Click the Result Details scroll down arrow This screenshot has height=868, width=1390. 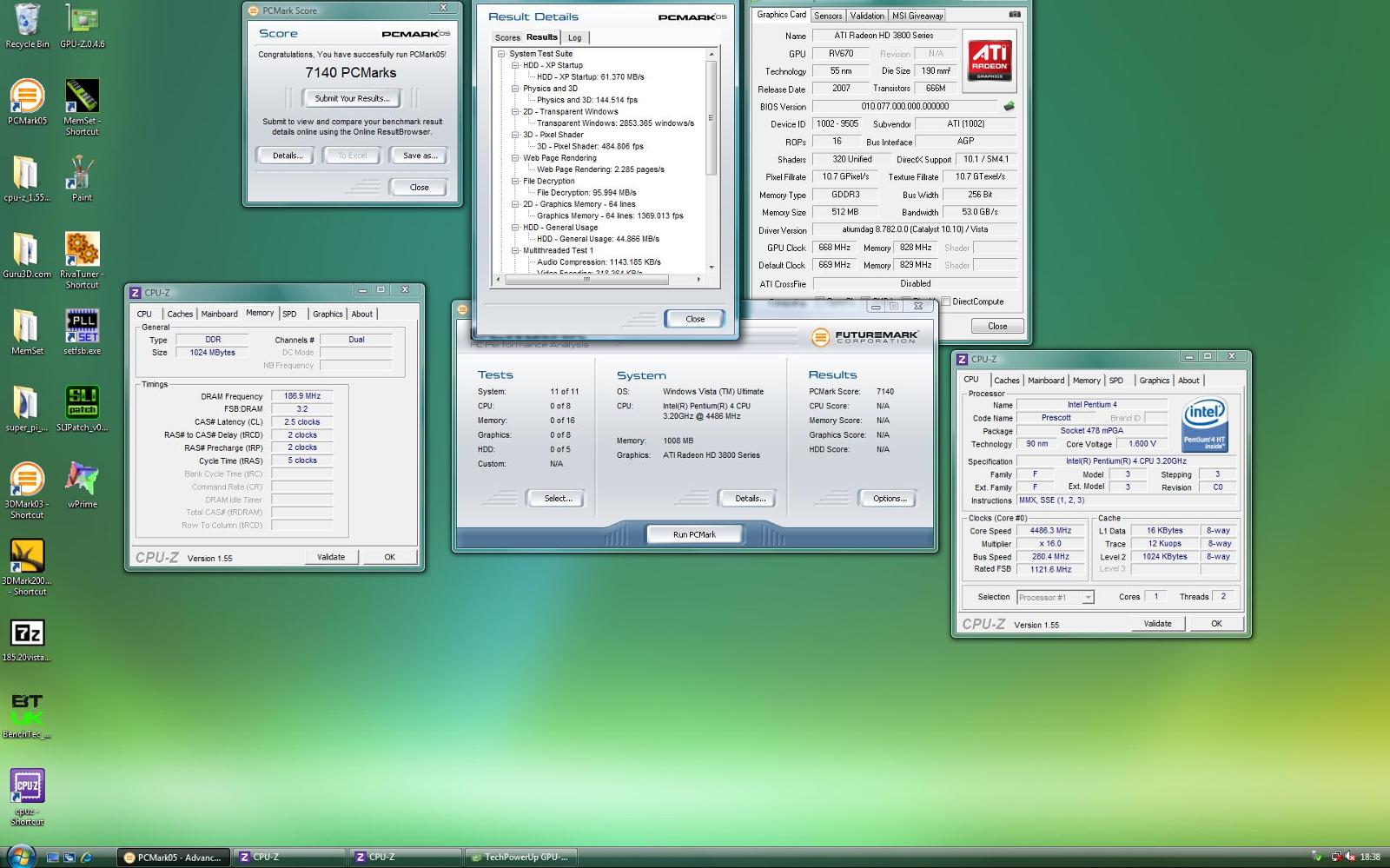712,267
